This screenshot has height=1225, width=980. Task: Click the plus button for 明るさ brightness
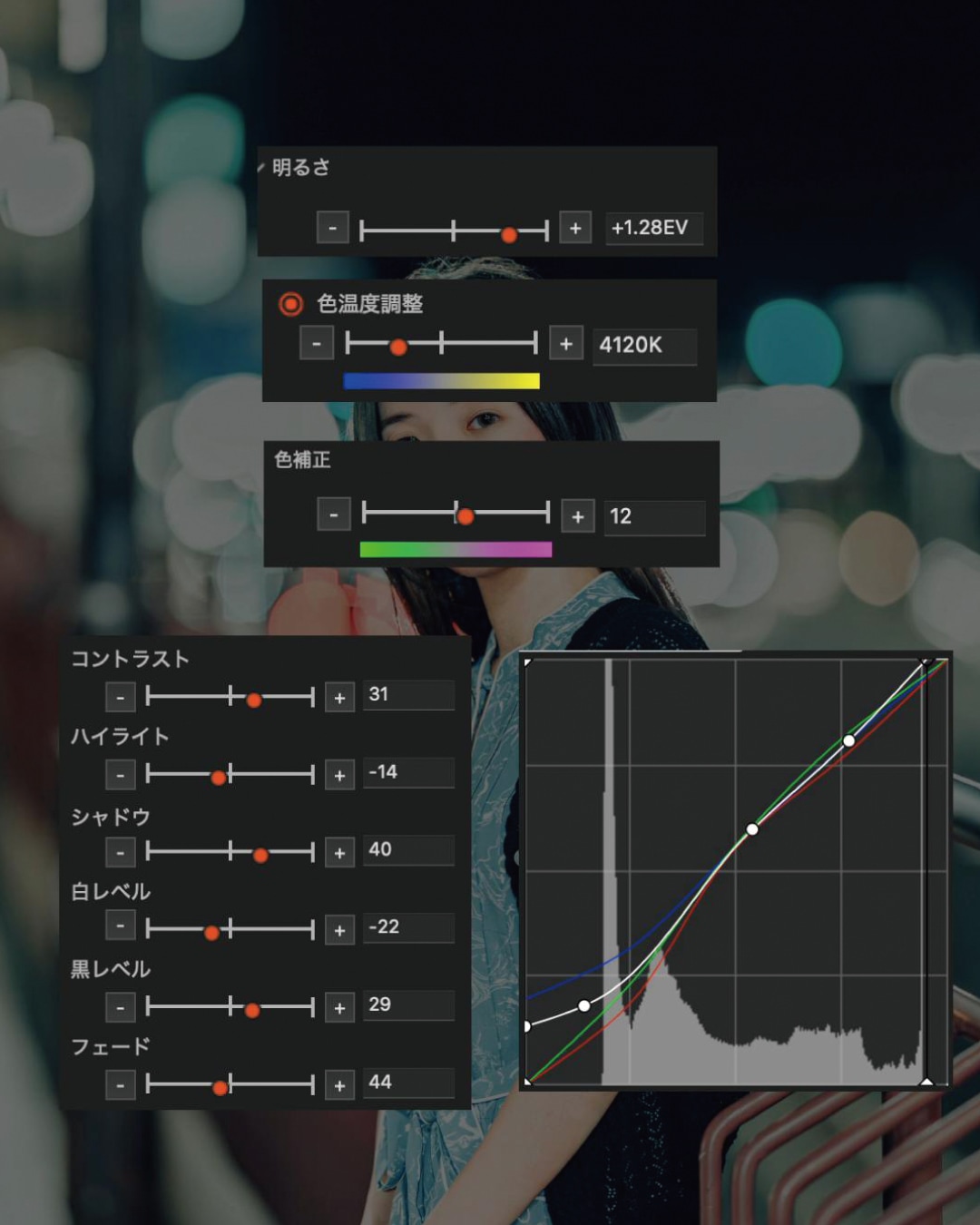click(x=575, y=228)
